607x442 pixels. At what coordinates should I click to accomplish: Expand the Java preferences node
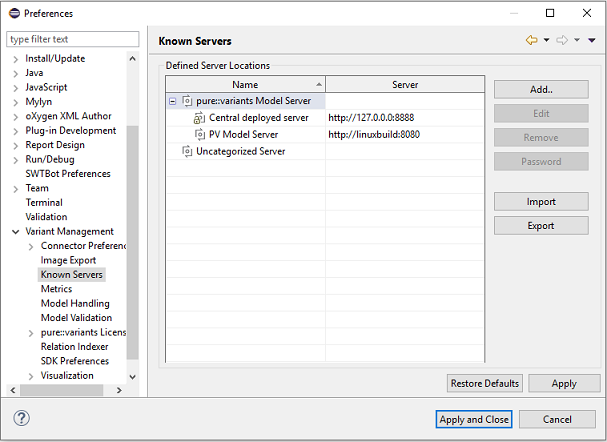click(x=15, y=74)
